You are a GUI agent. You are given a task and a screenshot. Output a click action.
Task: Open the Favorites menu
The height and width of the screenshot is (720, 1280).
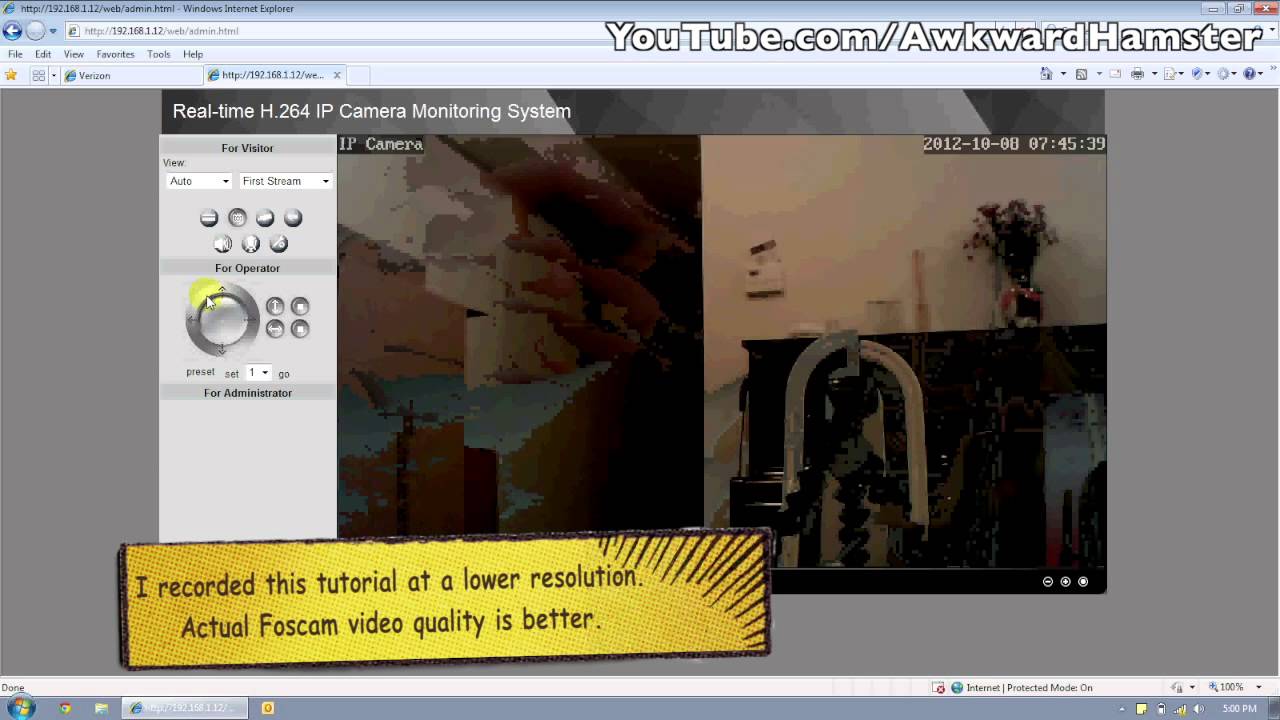pyautogui.click(x=115, y=54)
